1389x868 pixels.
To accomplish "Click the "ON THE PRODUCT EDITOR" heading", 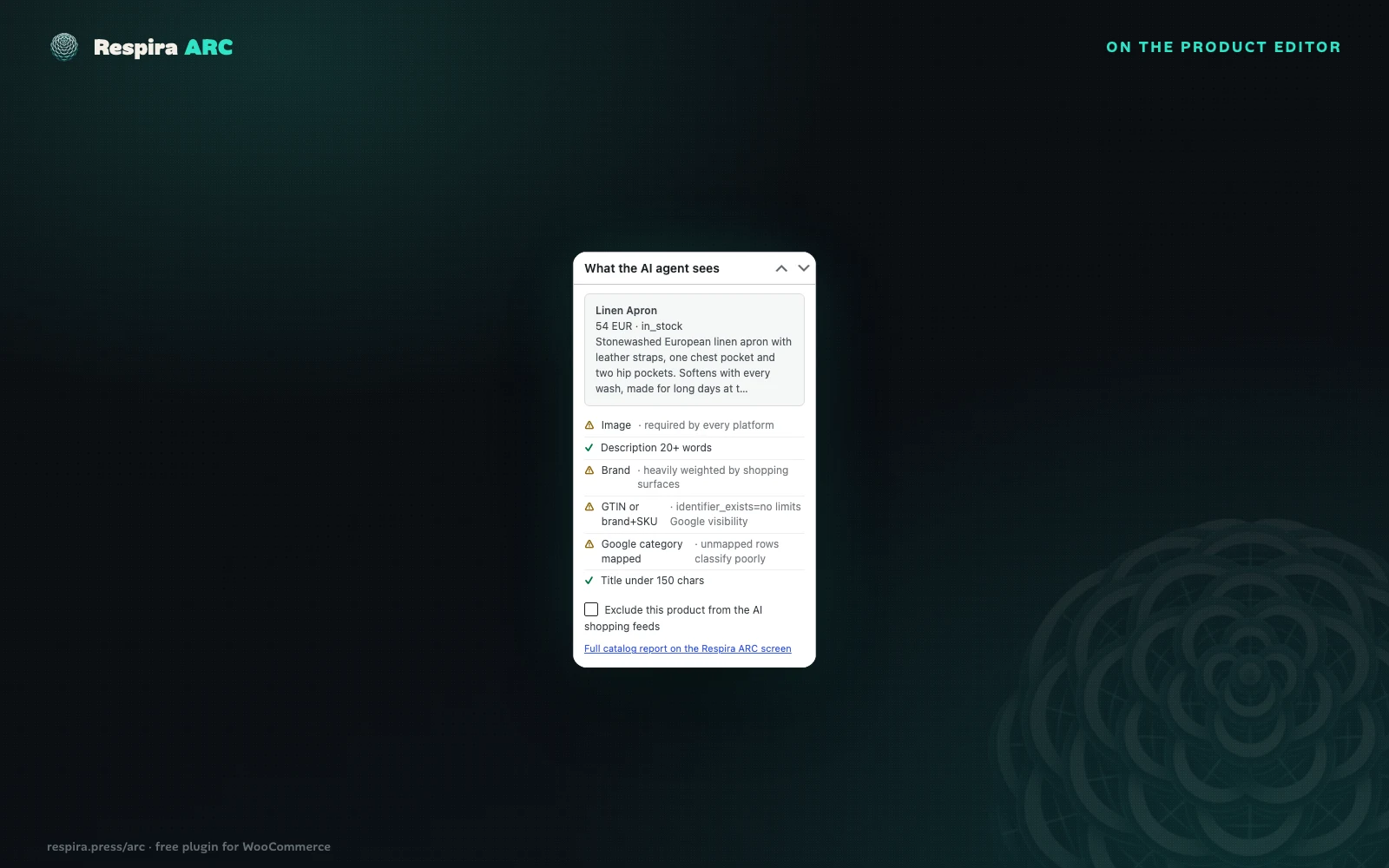I will (x=1223, y=47).
